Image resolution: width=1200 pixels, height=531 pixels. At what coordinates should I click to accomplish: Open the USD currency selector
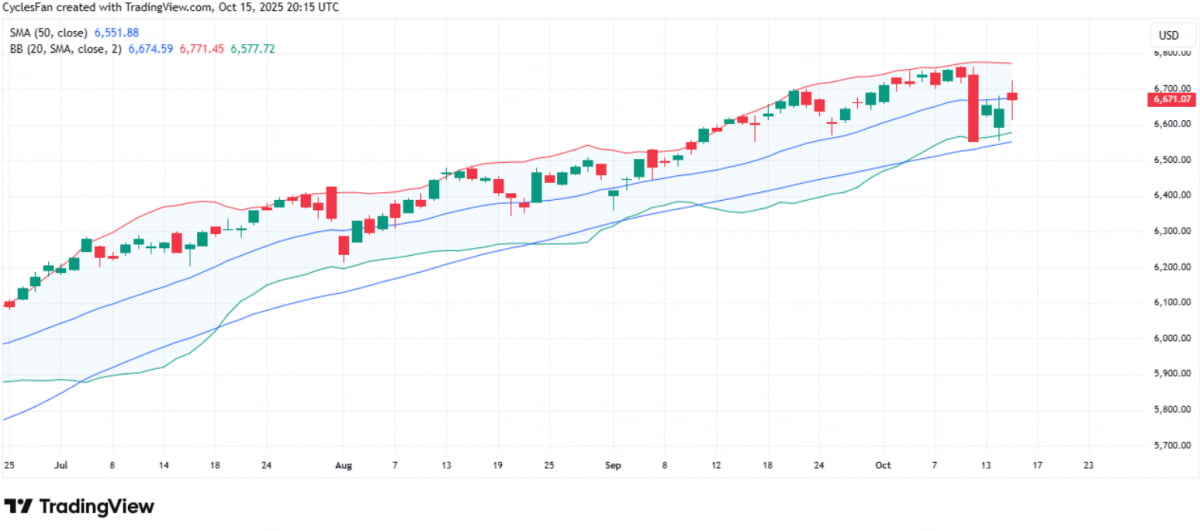(1168, 35)
